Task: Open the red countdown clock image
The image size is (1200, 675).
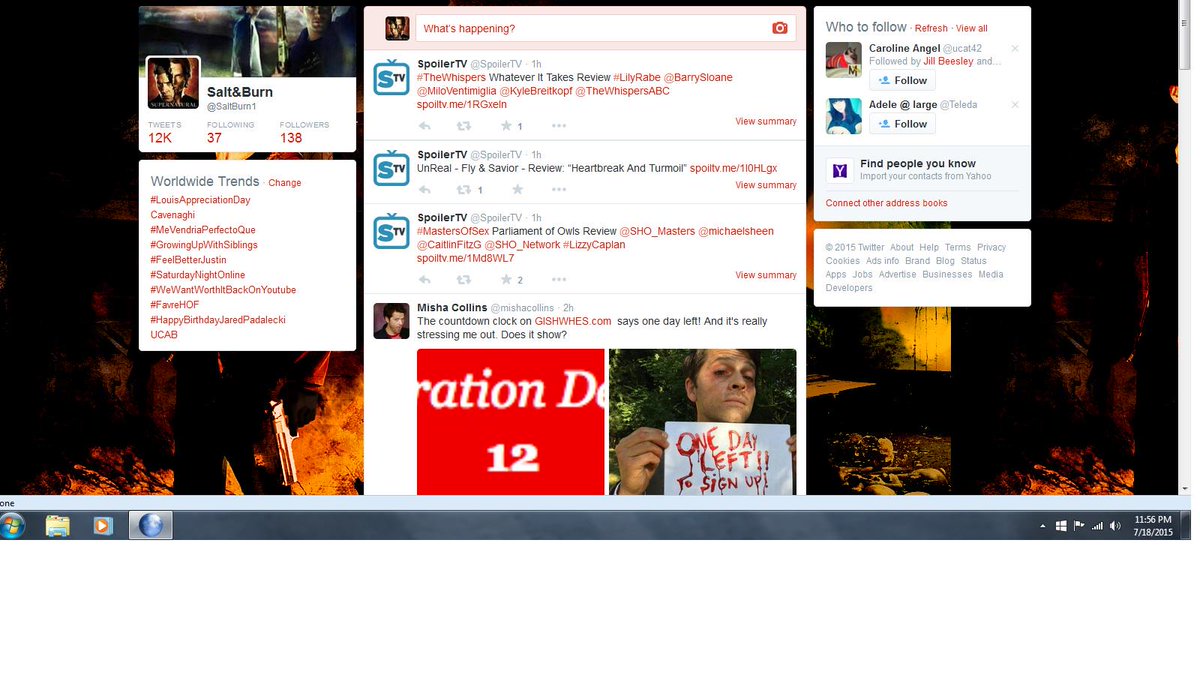Action: point(510,422)
